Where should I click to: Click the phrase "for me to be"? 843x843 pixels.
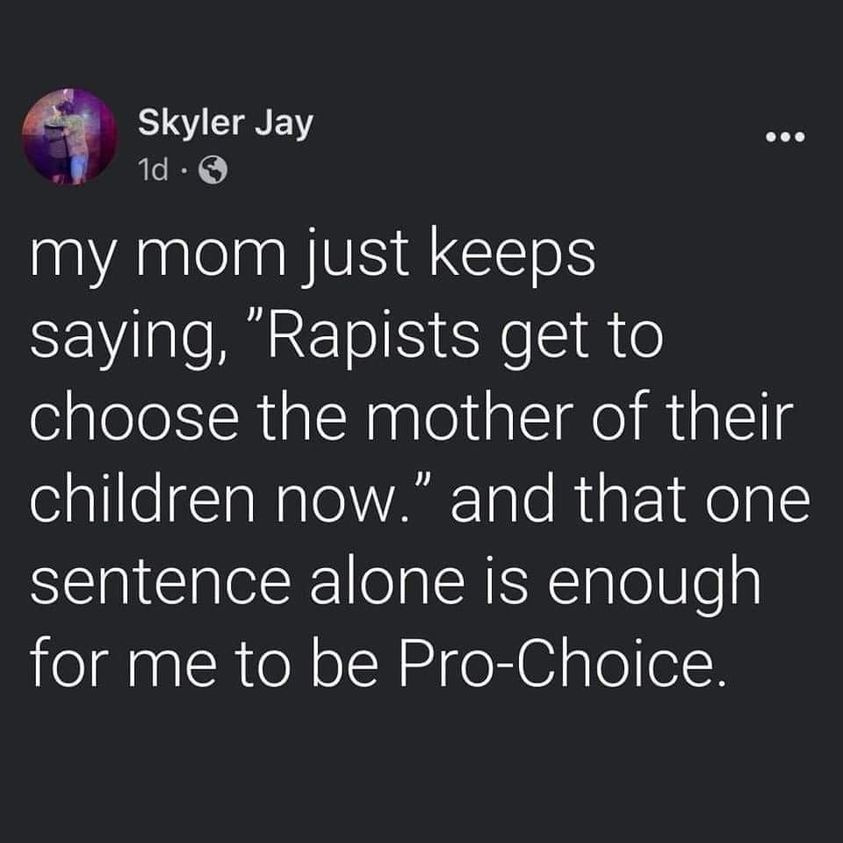(204, 661)
